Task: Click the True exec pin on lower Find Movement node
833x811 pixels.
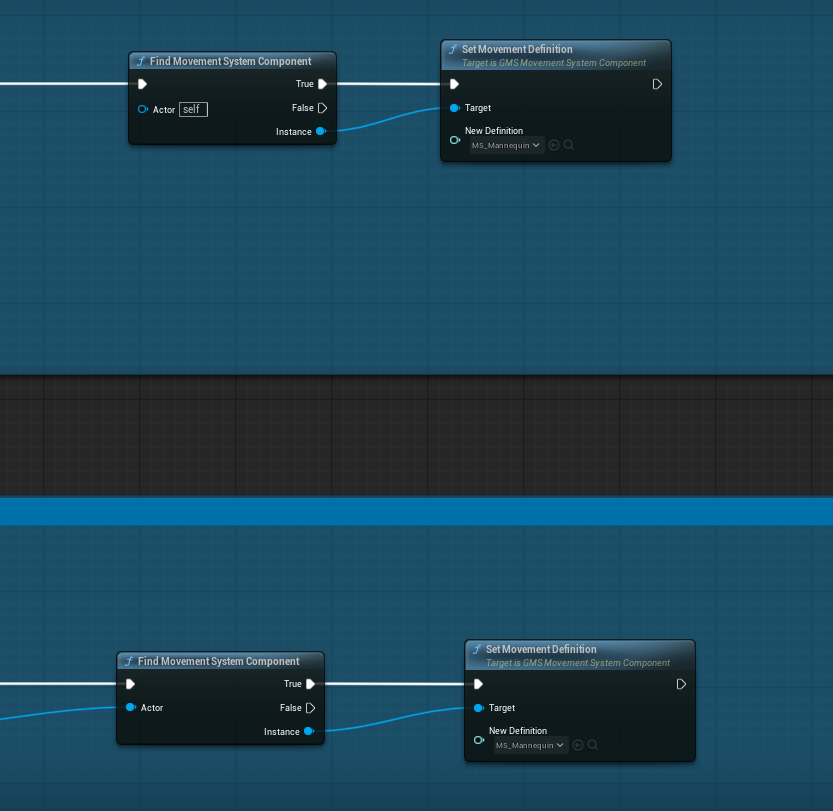Action: pyautogui.click(x=310, y=684)
